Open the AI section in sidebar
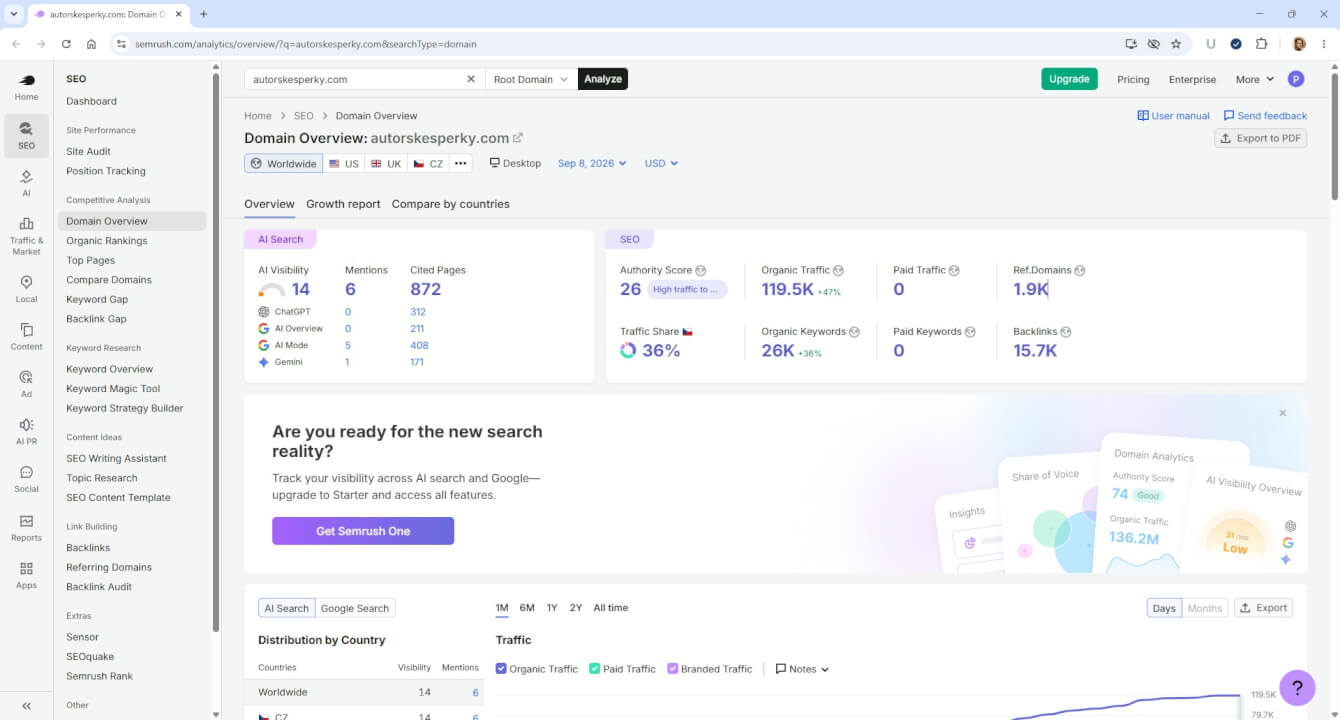 [26, 181]
